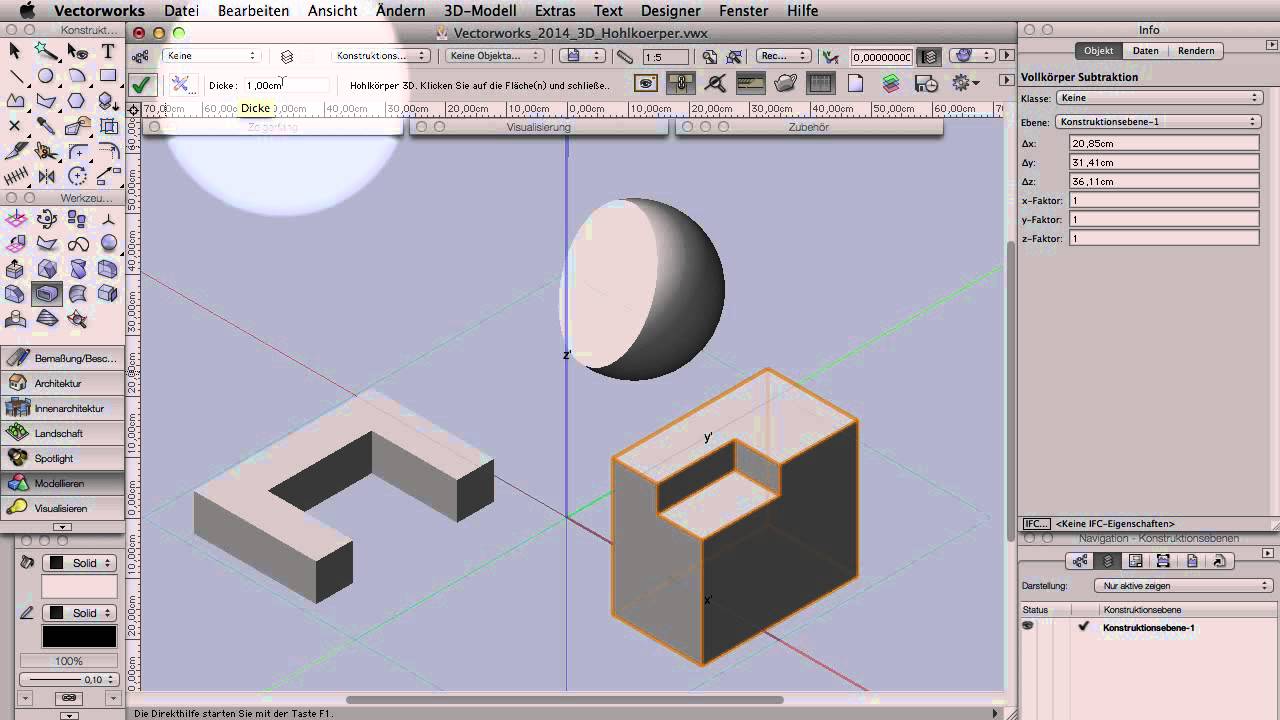Toggle the crossed magnifier zoom button

click(x=716, y=83)
